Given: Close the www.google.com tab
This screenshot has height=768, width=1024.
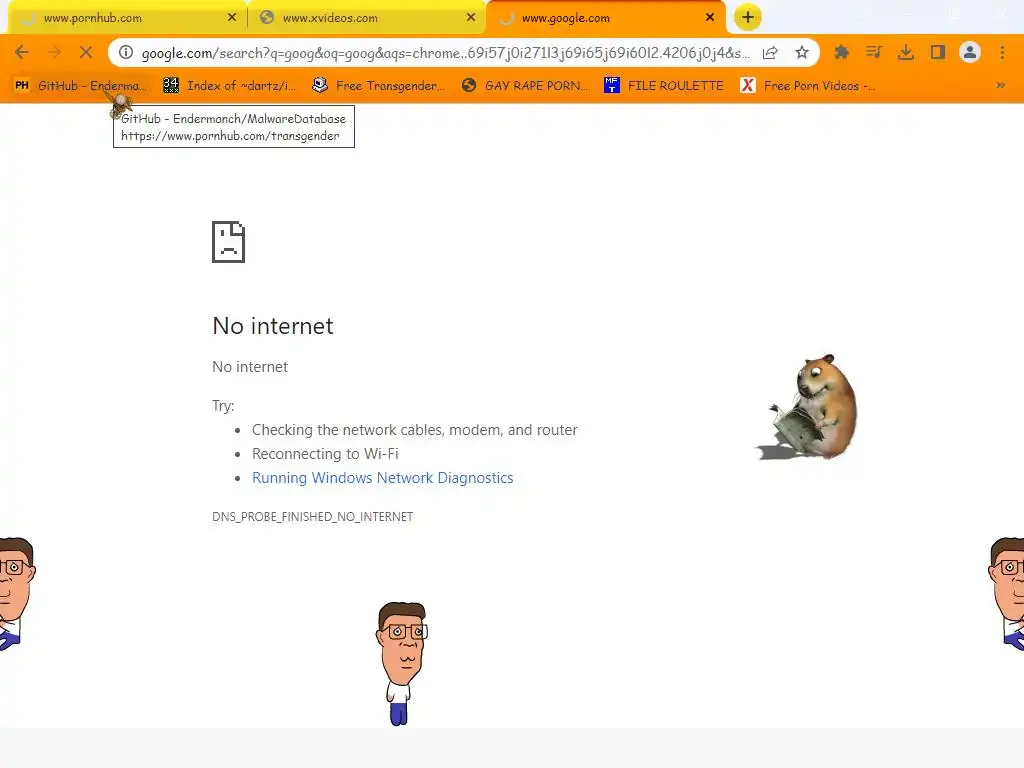Looking at the screenshot, I should 710,18.
